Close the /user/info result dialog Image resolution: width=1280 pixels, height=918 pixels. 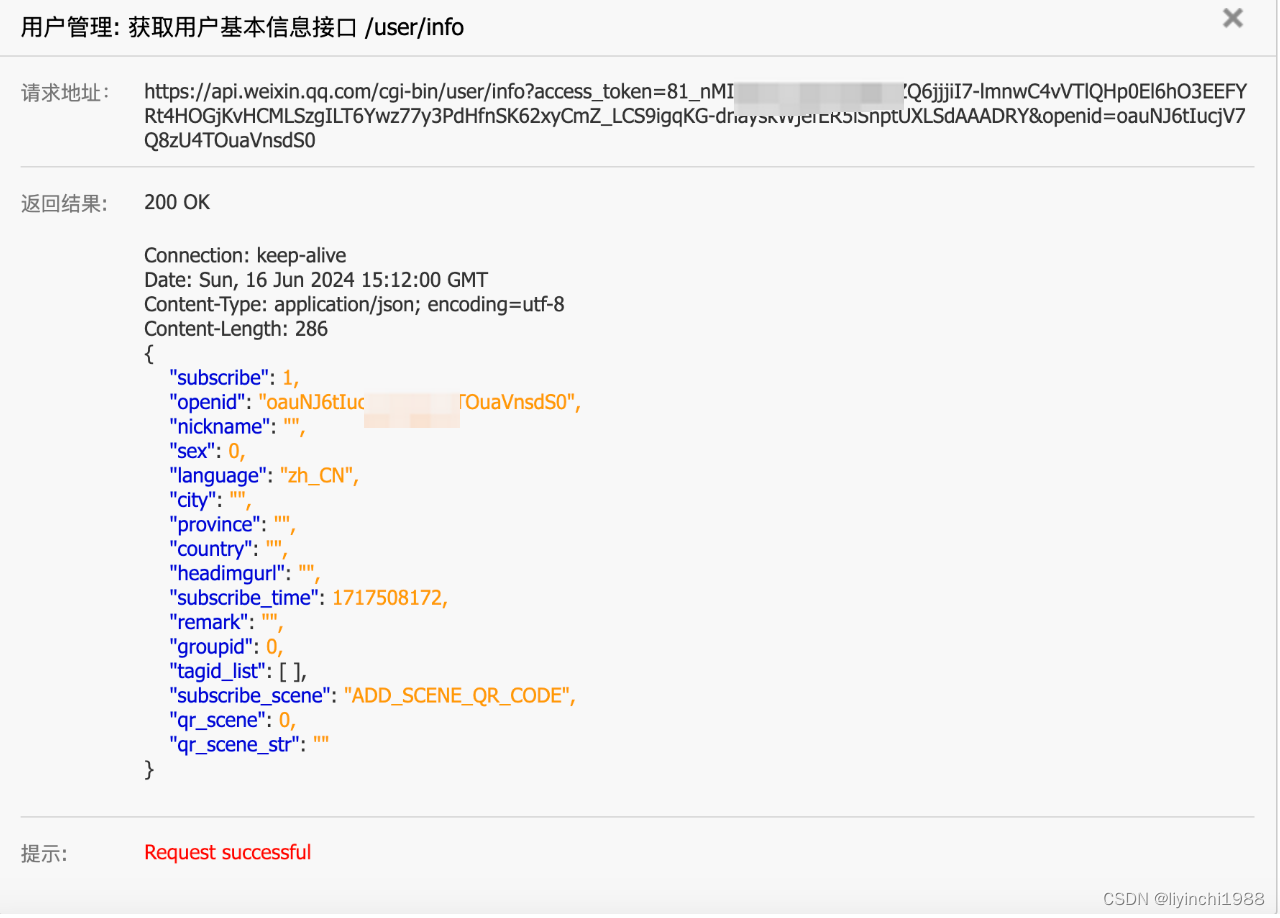(x=1233, y=18)
